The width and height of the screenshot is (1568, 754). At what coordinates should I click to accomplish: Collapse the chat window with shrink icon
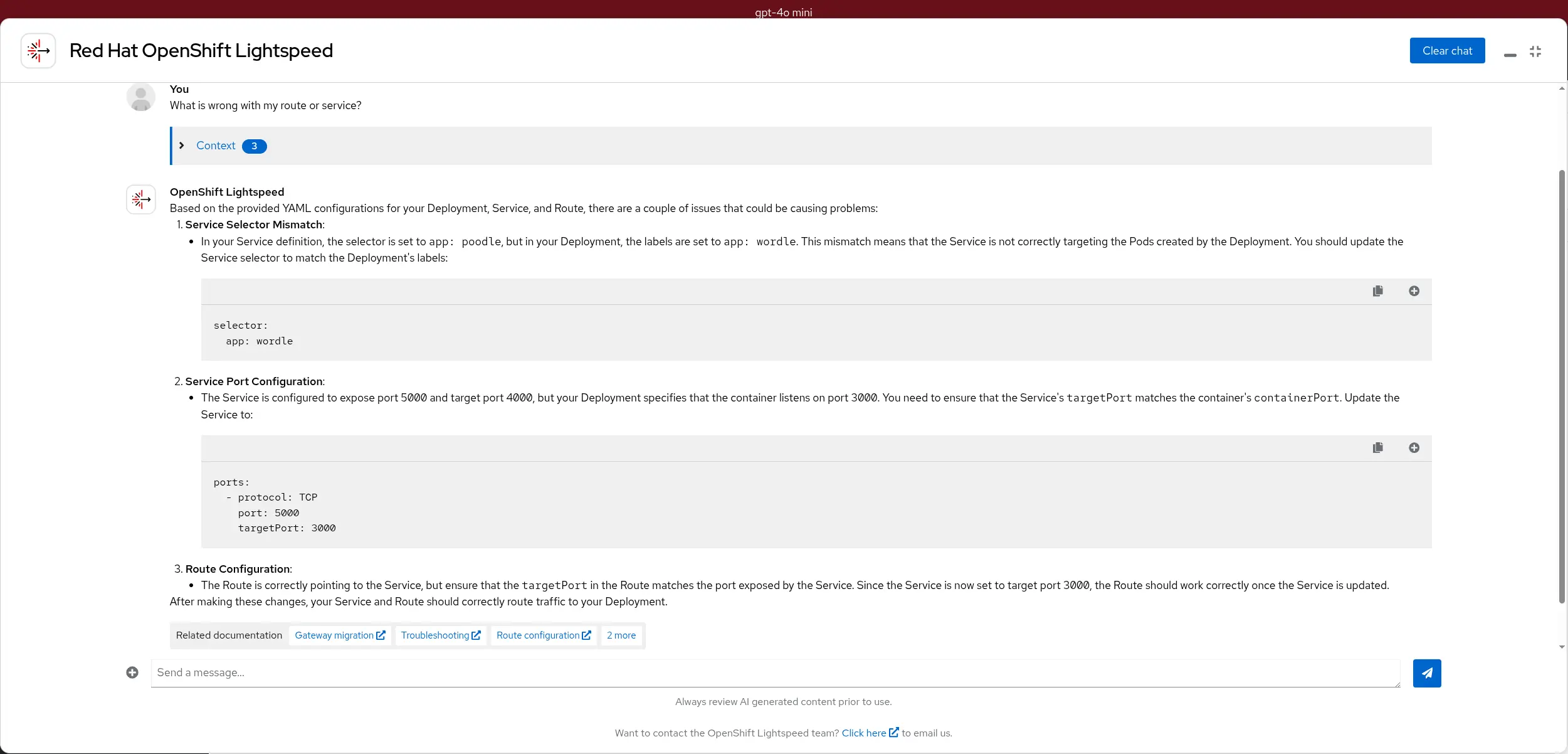[1535, 51]
